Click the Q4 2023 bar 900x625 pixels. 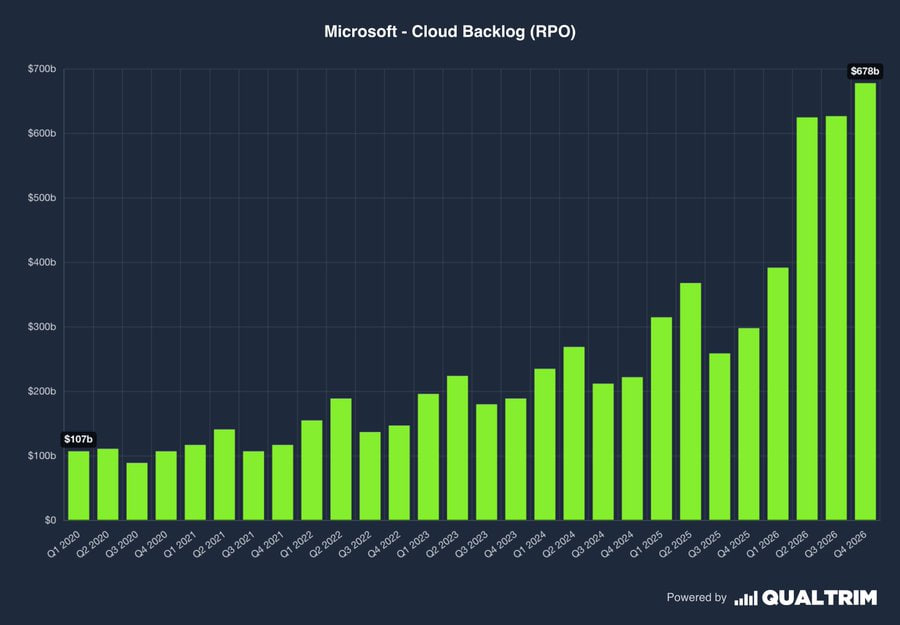tap(515, 459)
